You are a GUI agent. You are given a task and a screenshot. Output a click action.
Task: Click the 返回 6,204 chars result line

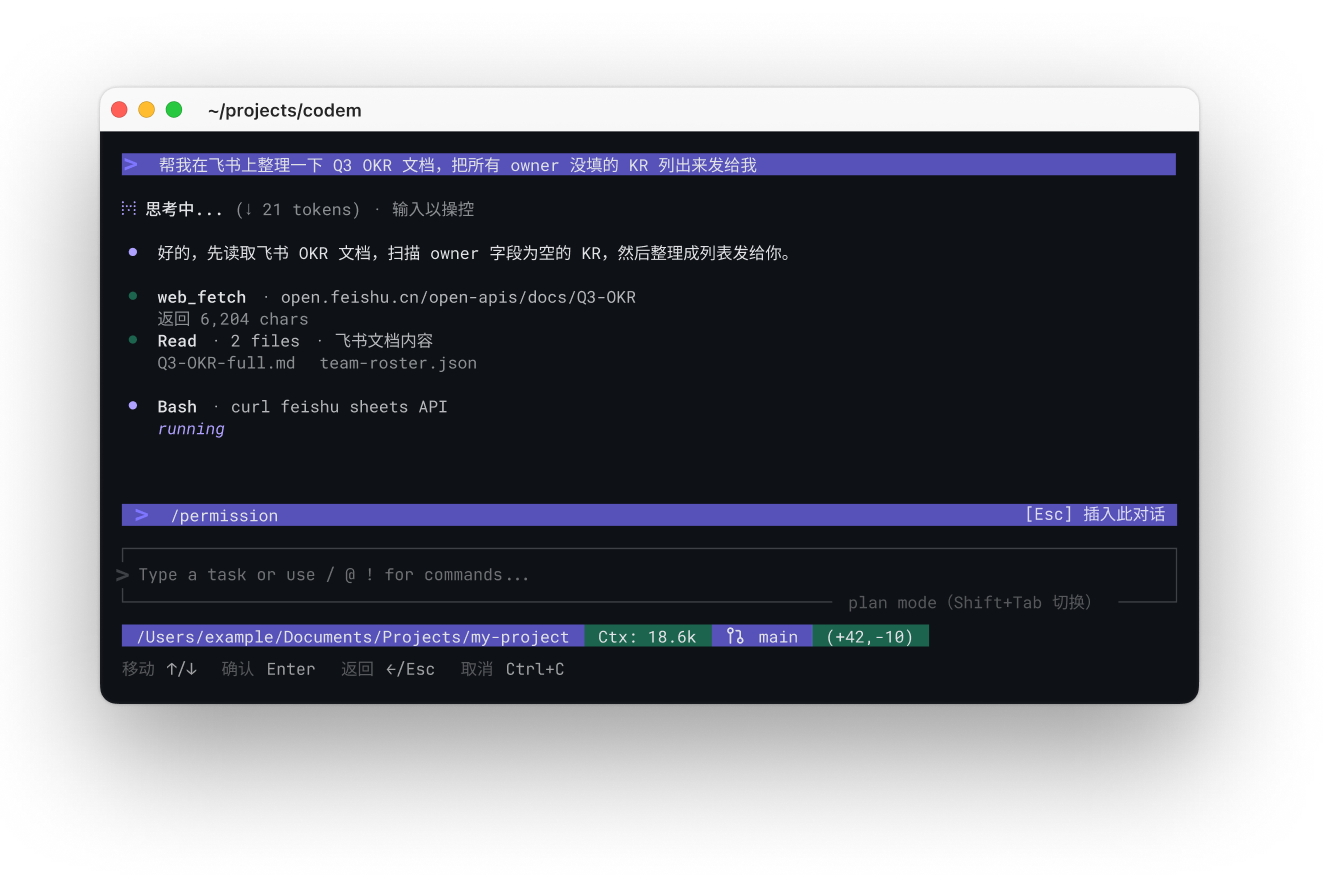[233, 319]
